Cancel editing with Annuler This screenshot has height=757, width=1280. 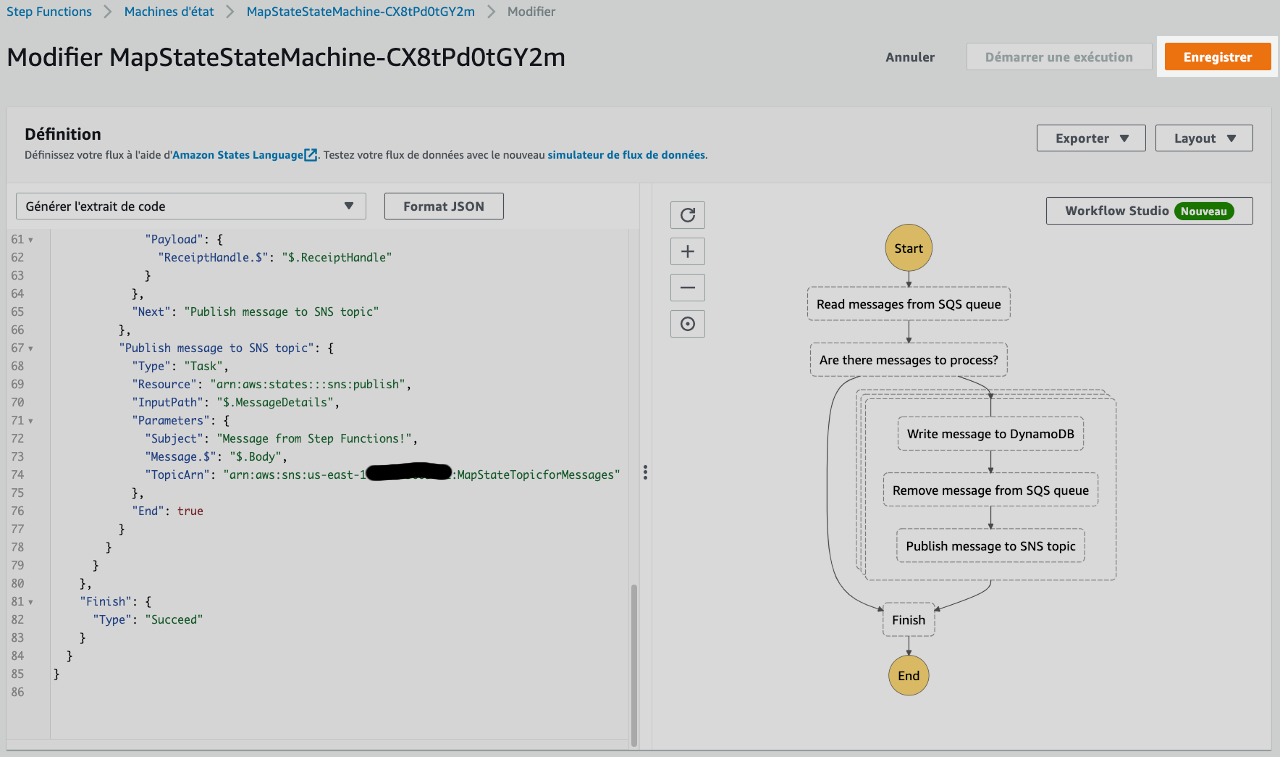910,57
